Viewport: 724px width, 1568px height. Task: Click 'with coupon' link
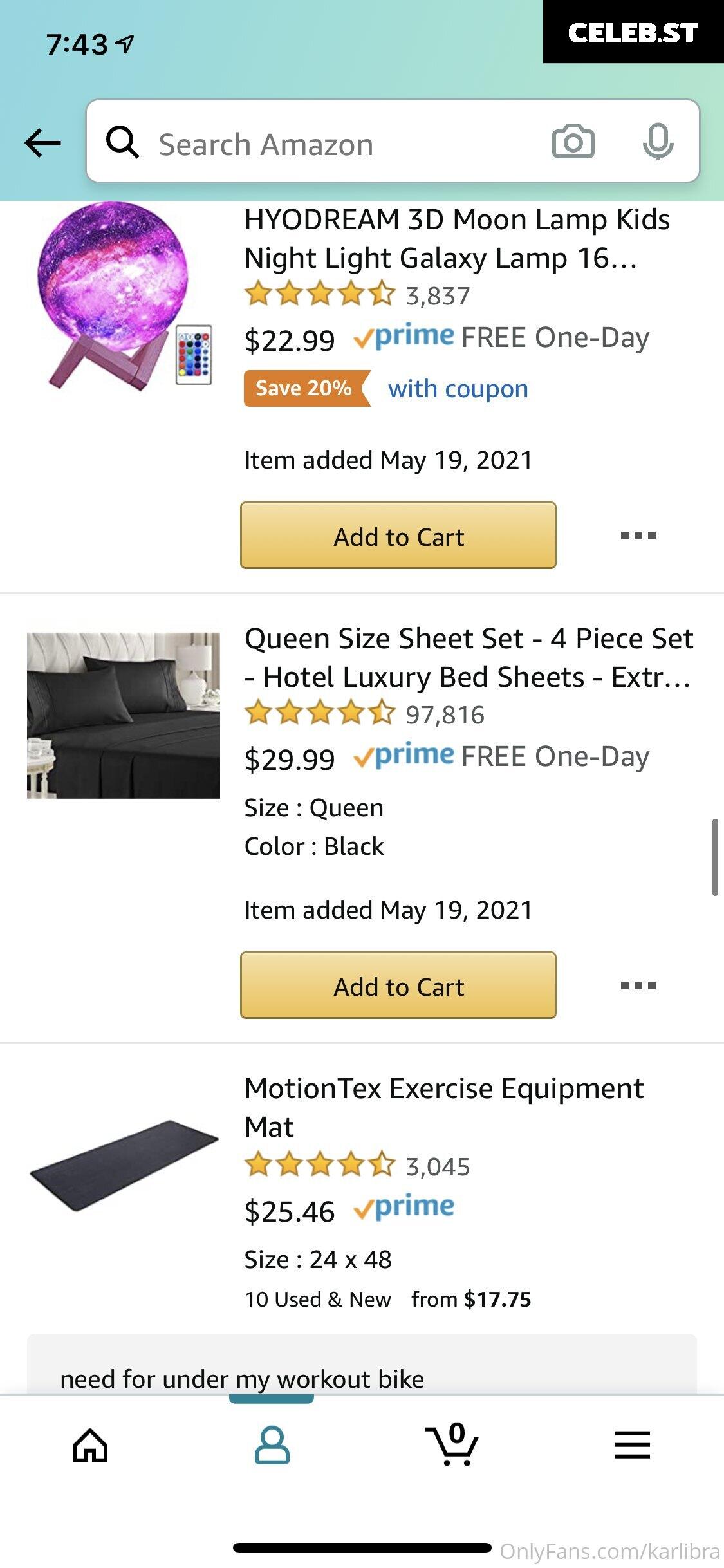[x=458, y=389]
